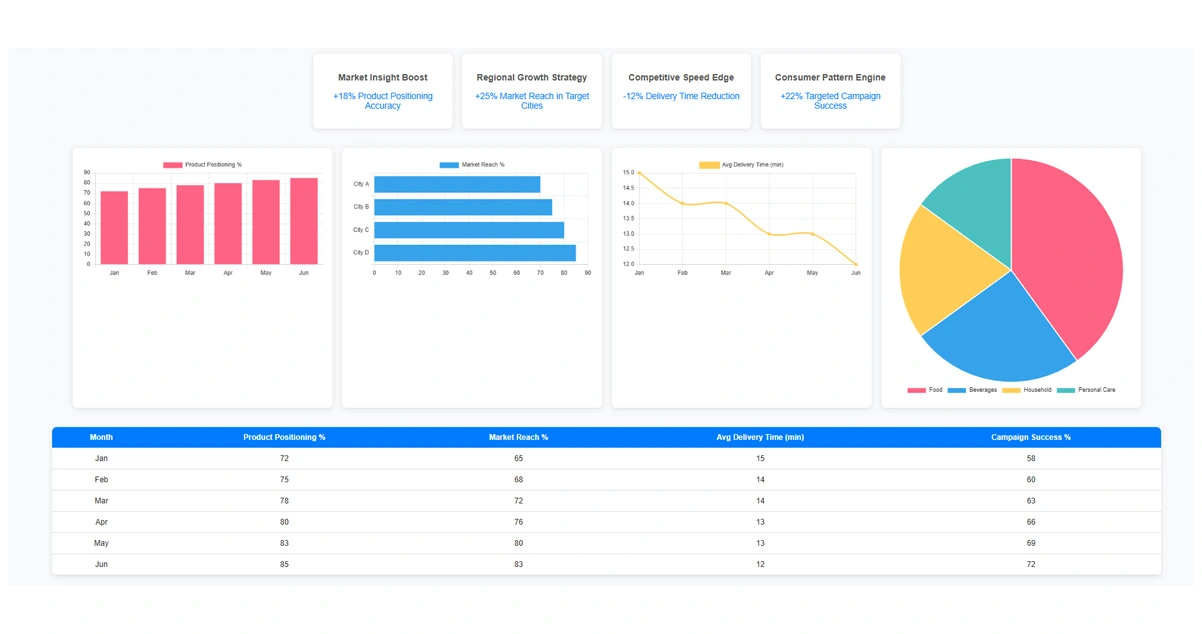
Task: Click the -12% Delivery Time Reduction text
Action: (681, 97)
